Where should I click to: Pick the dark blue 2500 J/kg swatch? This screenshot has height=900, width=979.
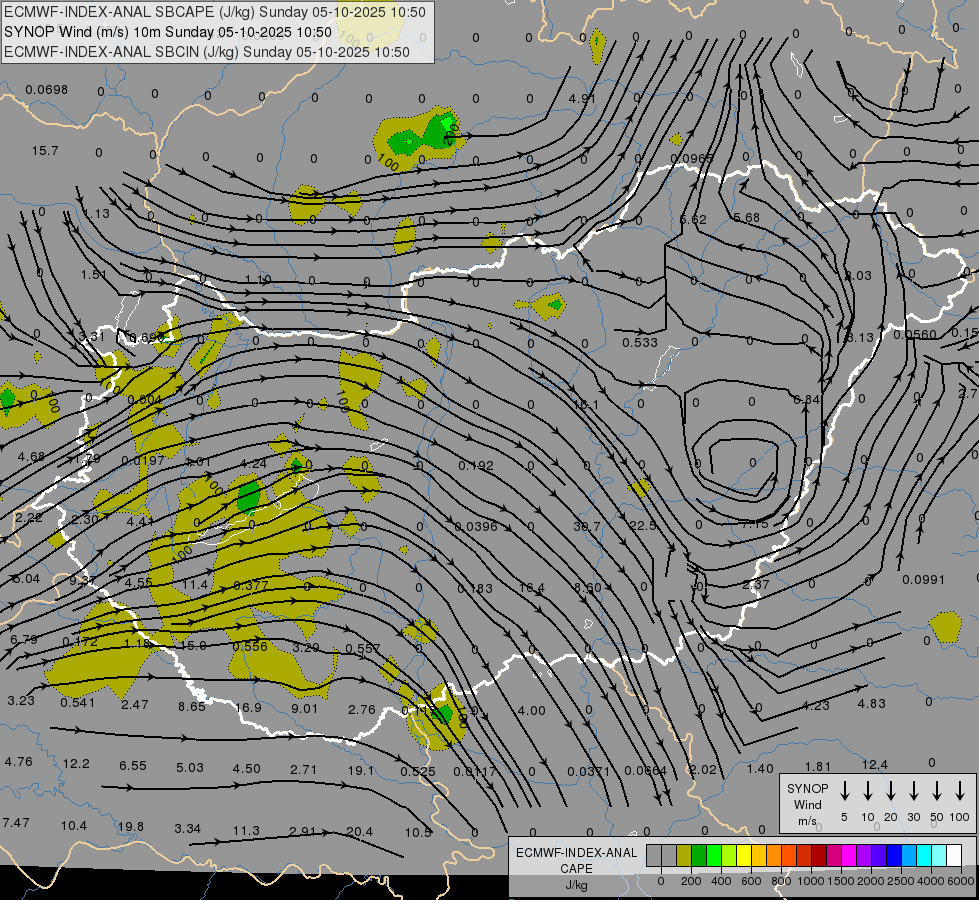pos(894,855)
